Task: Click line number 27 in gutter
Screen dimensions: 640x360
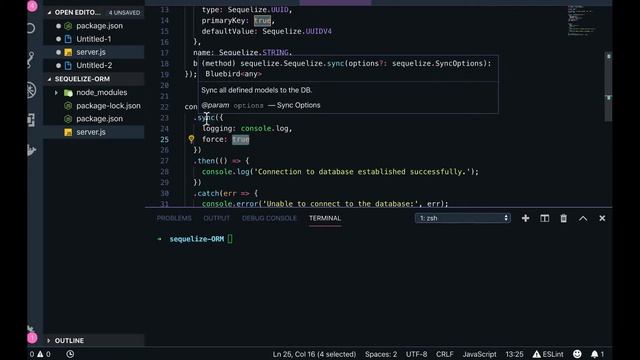Action: coord(164,161)
